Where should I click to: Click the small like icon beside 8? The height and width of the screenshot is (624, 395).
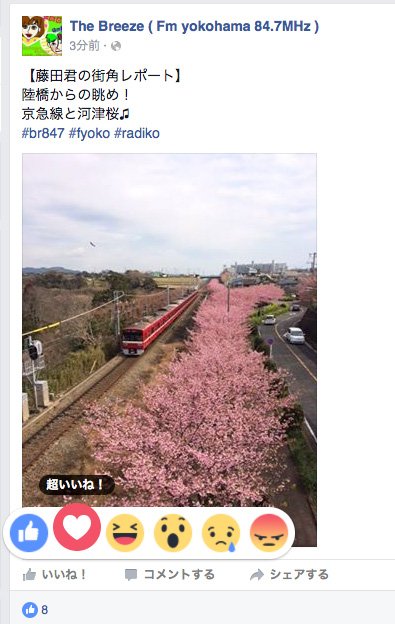[30, 610]
